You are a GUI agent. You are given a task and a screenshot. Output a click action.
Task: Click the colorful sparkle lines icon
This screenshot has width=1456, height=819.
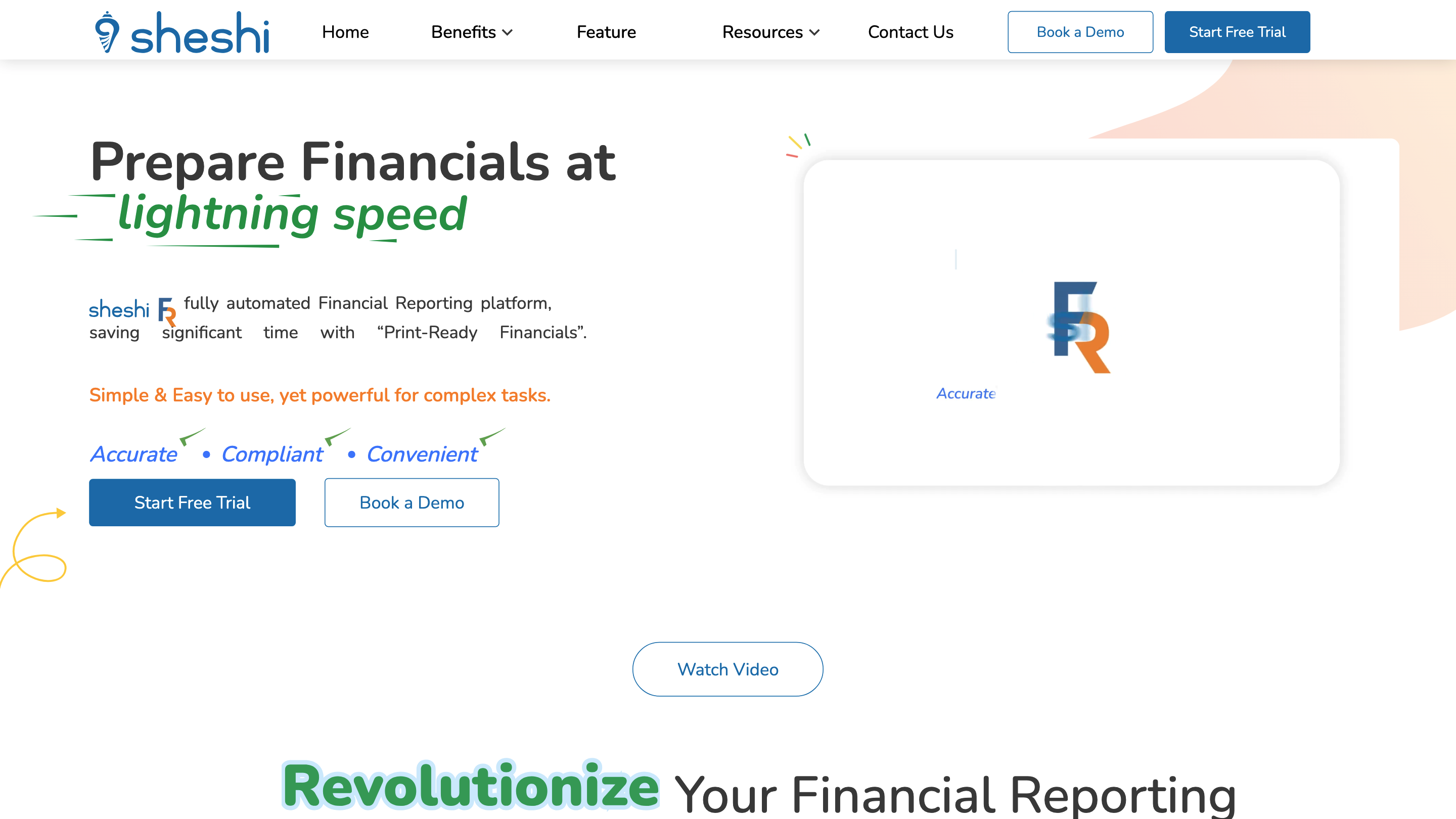coord(799,145)
